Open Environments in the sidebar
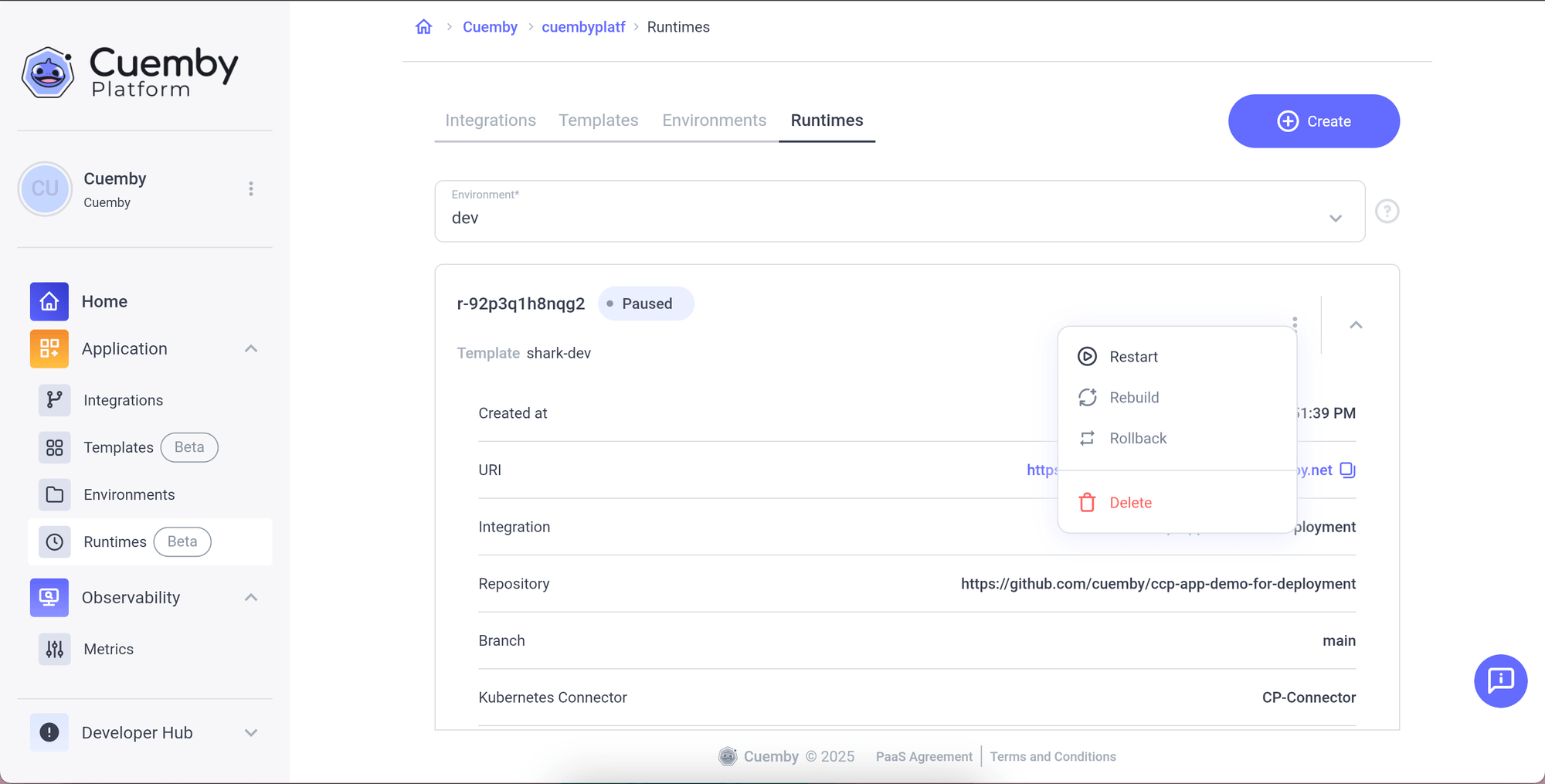The height and width of the screenshot is (784, 1545). (129, 494)
